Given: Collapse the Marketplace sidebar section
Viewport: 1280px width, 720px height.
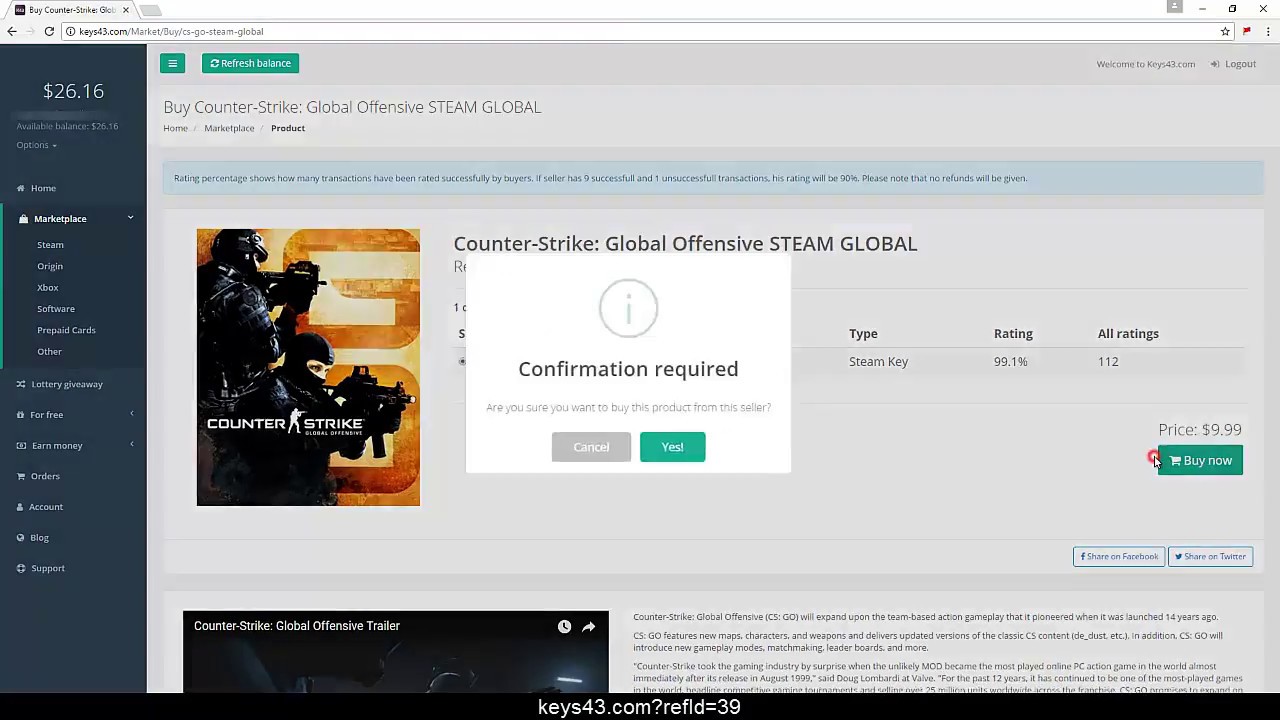Looking at the screenshot, I should [x=73, y=218].
